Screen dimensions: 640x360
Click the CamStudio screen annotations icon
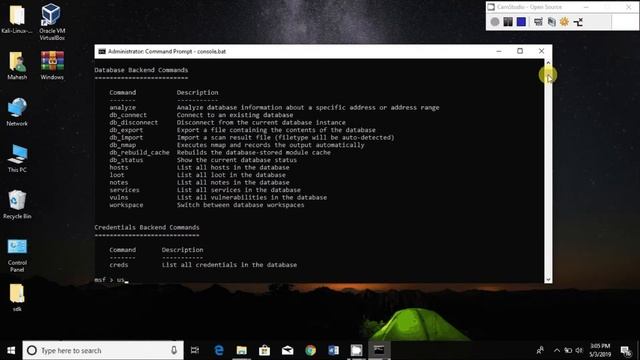551,22
